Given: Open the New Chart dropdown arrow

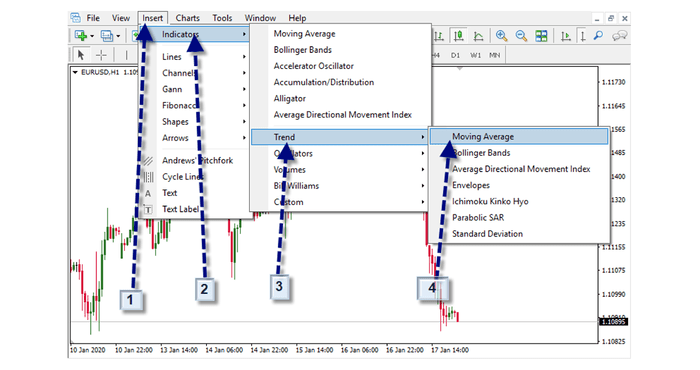Looking at the screenshot, I should (x=92, y=36).
